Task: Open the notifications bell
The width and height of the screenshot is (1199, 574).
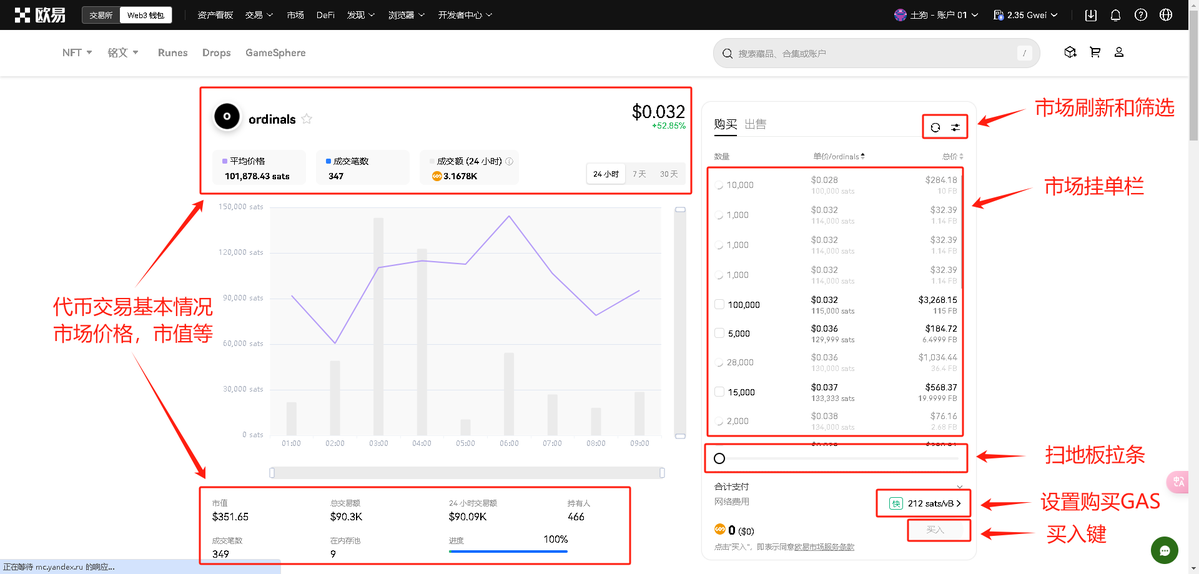Action: [x=1115, y=15]
